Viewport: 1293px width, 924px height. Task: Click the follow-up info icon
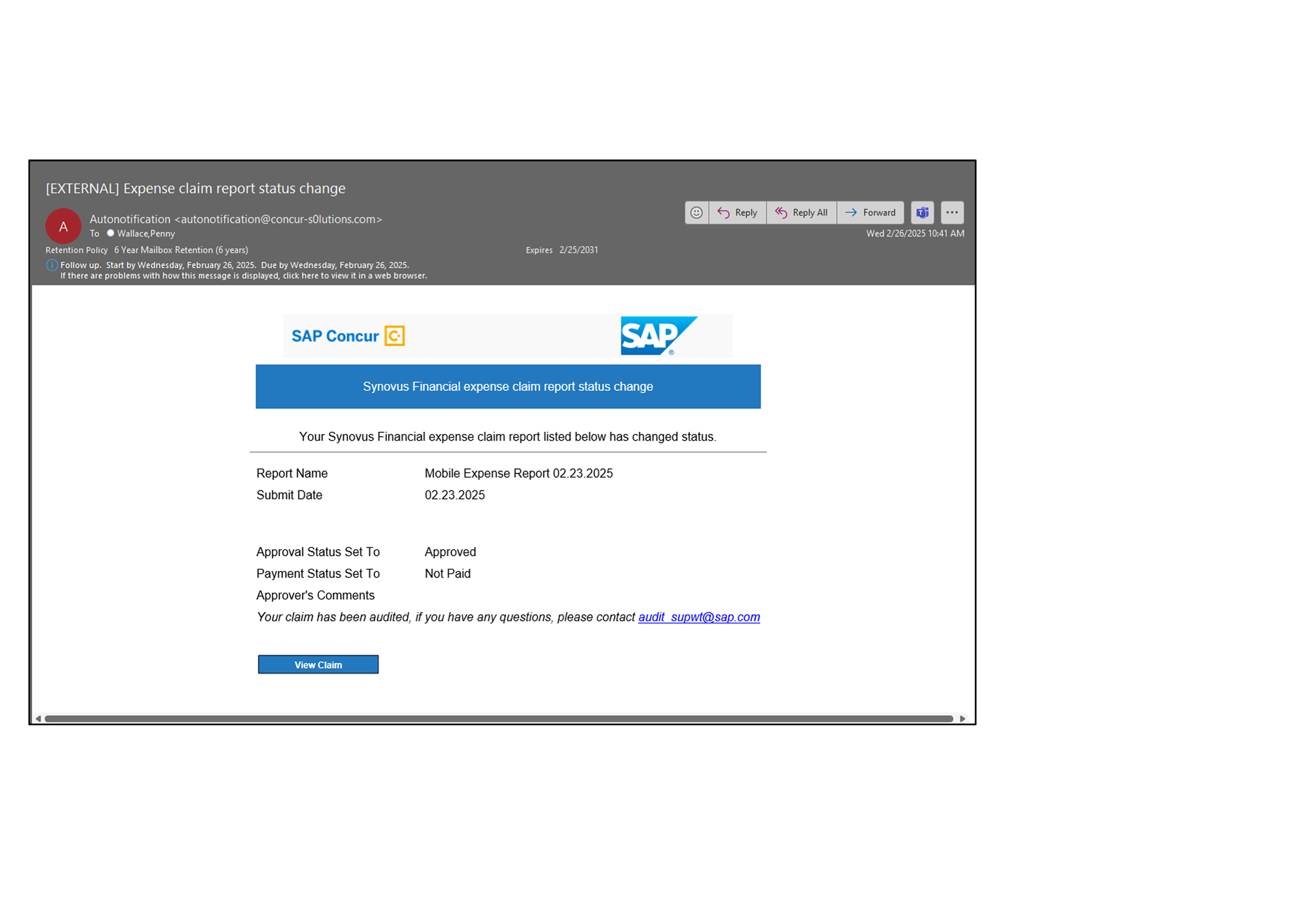click(x=52, y=265)
